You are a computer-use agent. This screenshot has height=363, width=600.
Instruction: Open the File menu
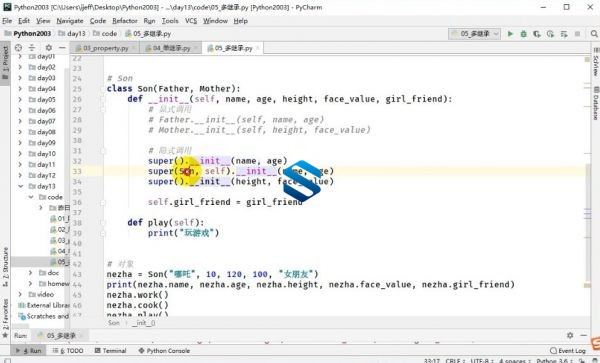coord(7,21)
